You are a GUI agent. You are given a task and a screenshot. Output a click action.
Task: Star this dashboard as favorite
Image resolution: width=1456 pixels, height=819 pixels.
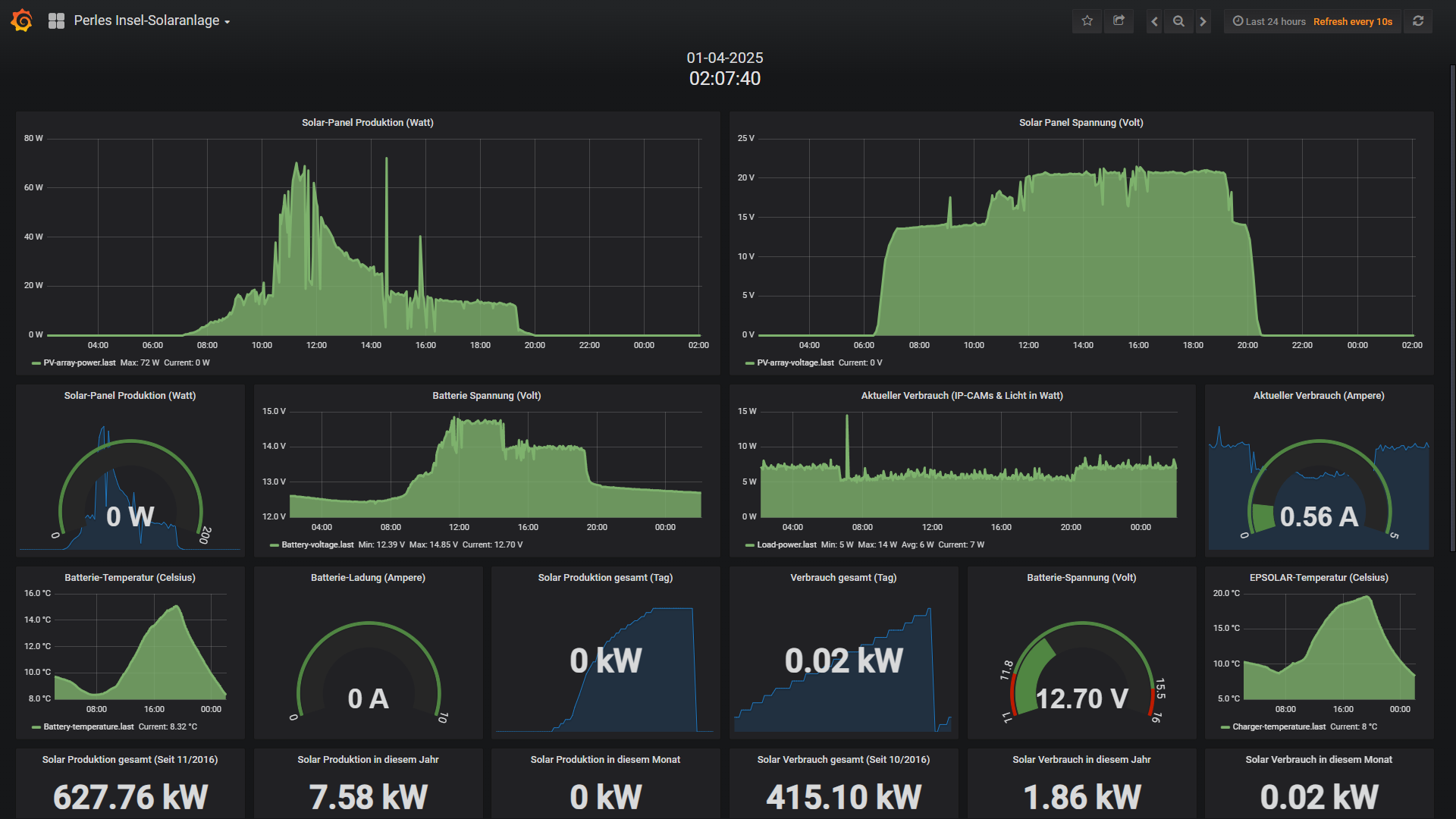tap(1087, 21)
